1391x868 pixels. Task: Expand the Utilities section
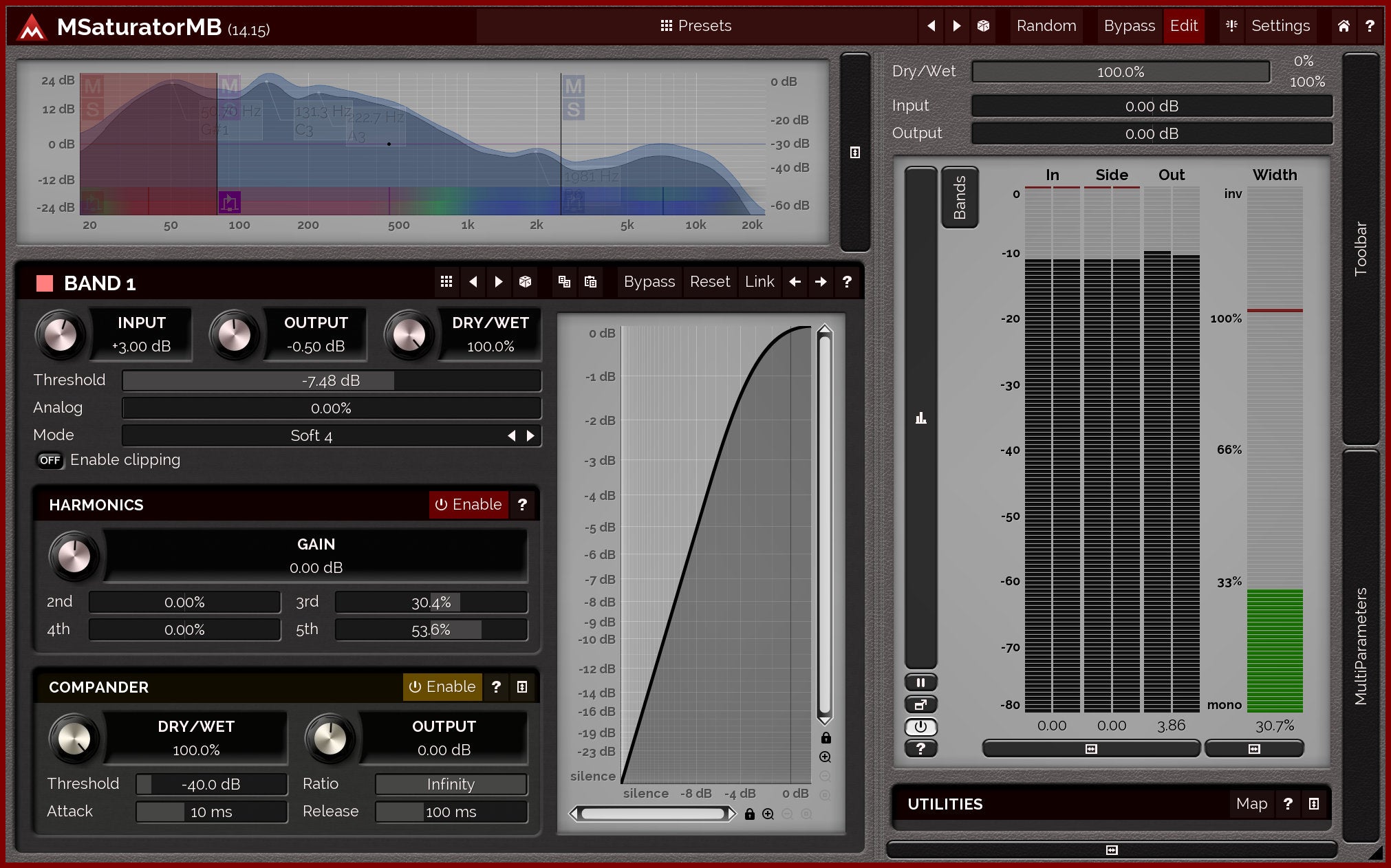[x=1313, y=804]
